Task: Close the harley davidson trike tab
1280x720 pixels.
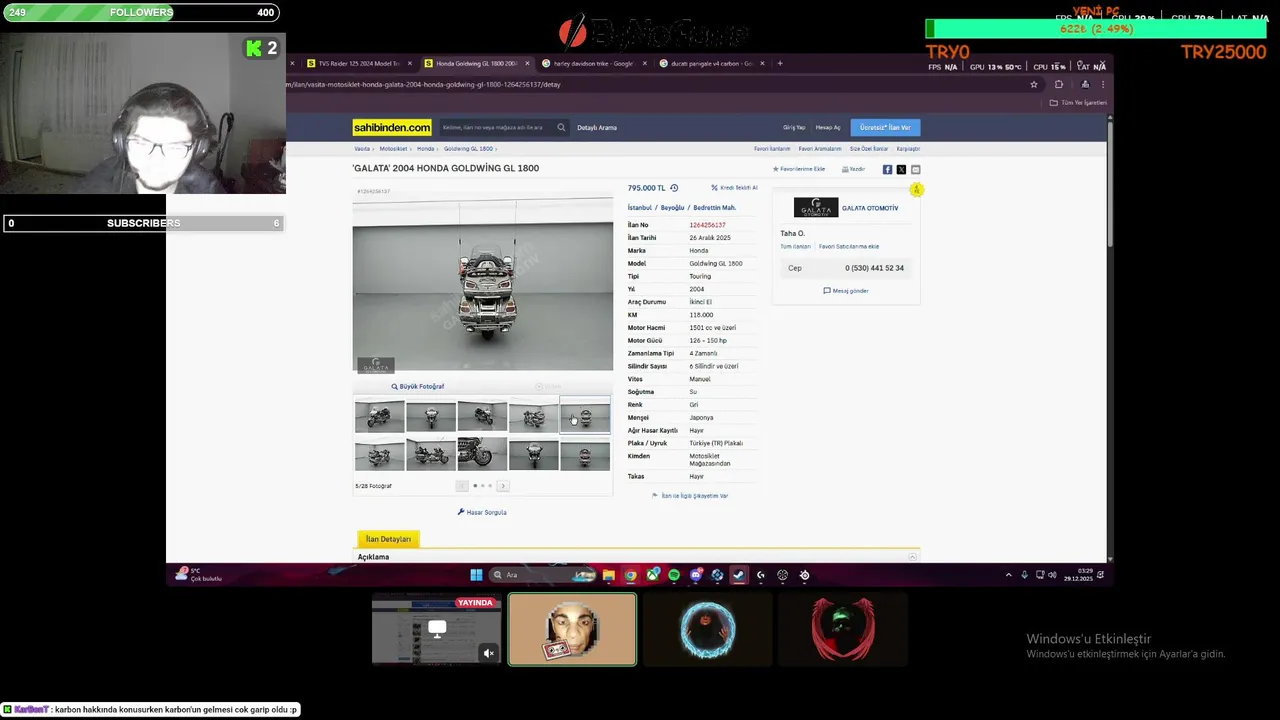Action: [644, 63]
